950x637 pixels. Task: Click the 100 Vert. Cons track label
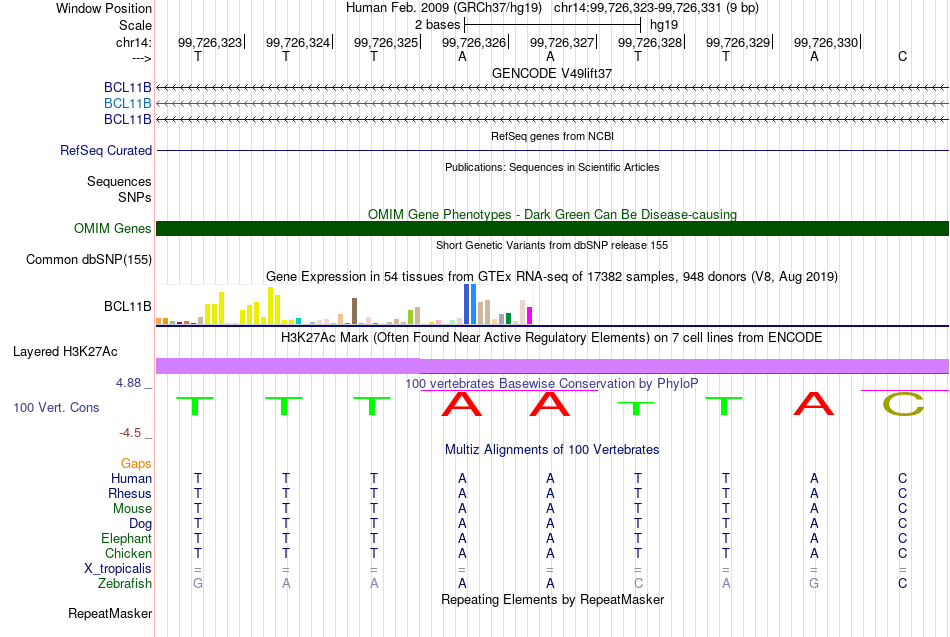click(x=56, y=407)
